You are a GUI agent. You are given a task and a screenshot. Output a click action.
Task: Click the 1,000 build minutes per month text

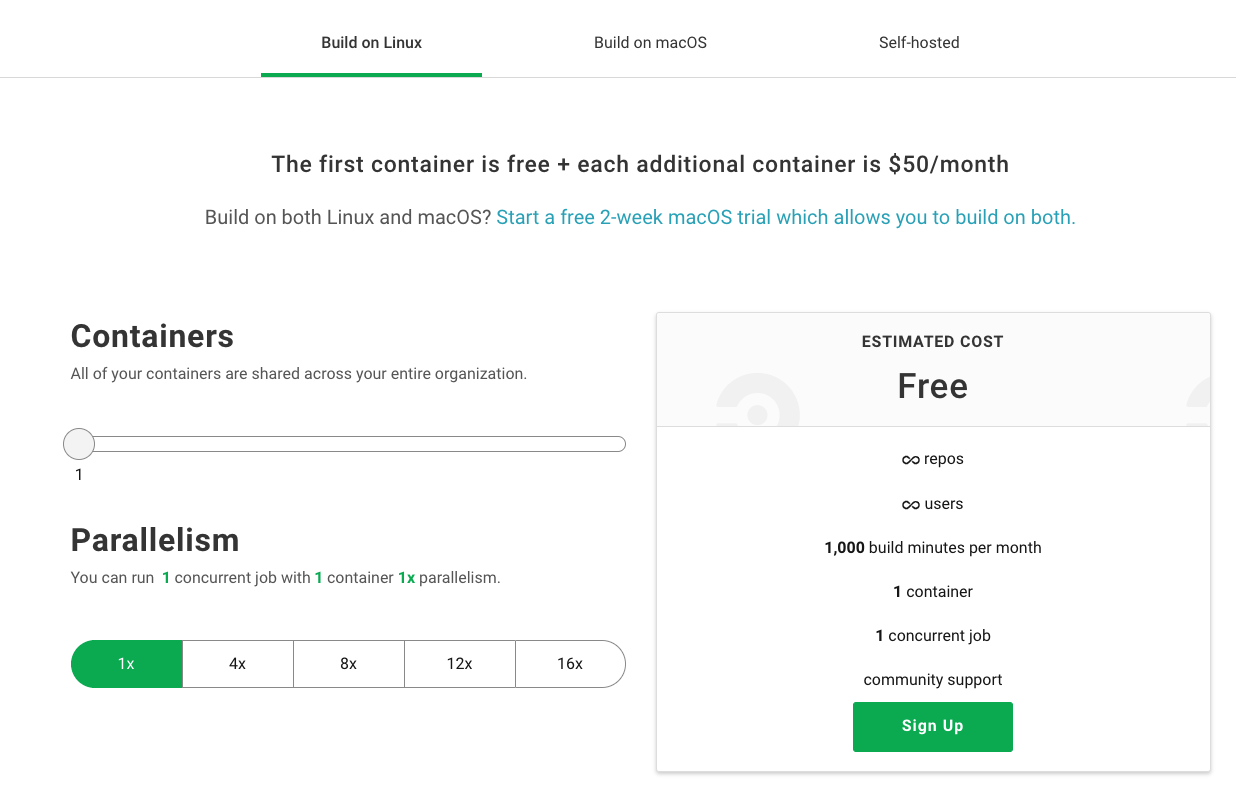pos(932,548)
